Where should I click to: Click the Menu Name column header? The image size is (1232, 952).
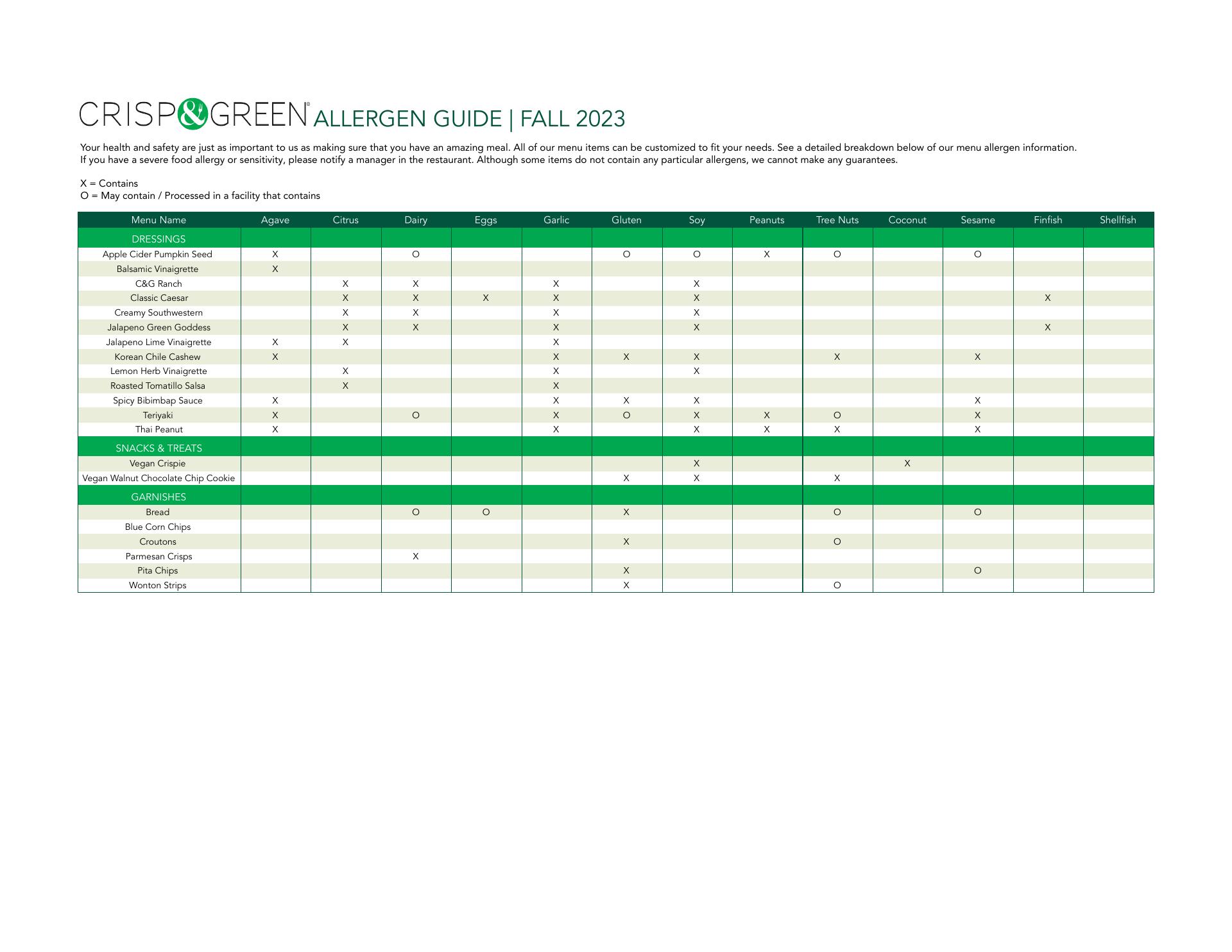click(158, 220)
